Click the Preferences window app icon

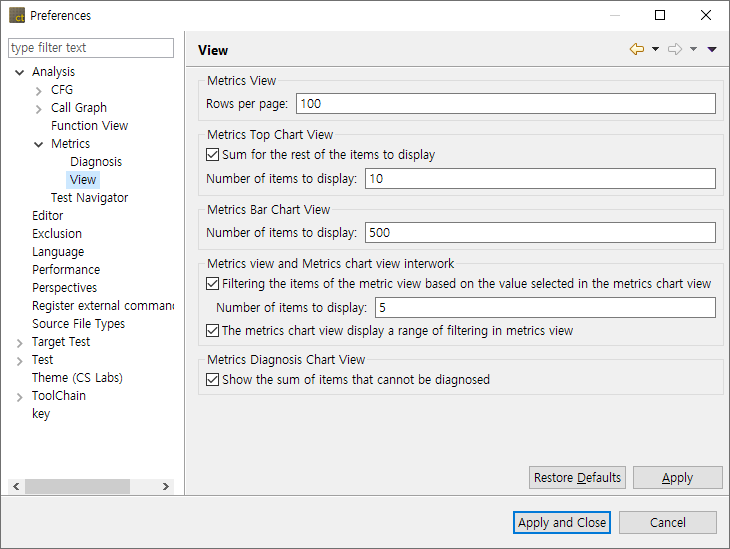pos(17,15)
